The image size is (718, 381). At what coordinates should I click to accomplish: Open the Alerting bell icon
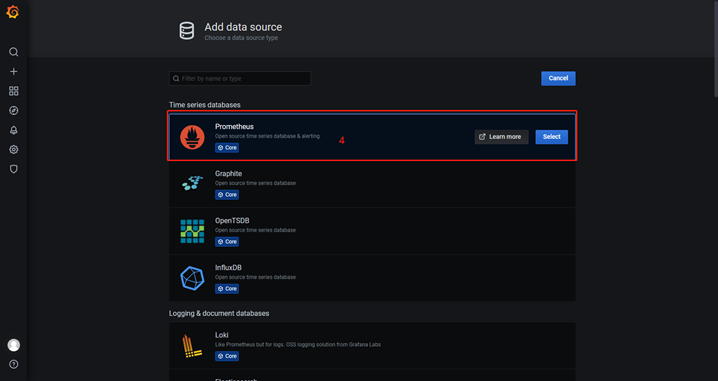[14, 130]
